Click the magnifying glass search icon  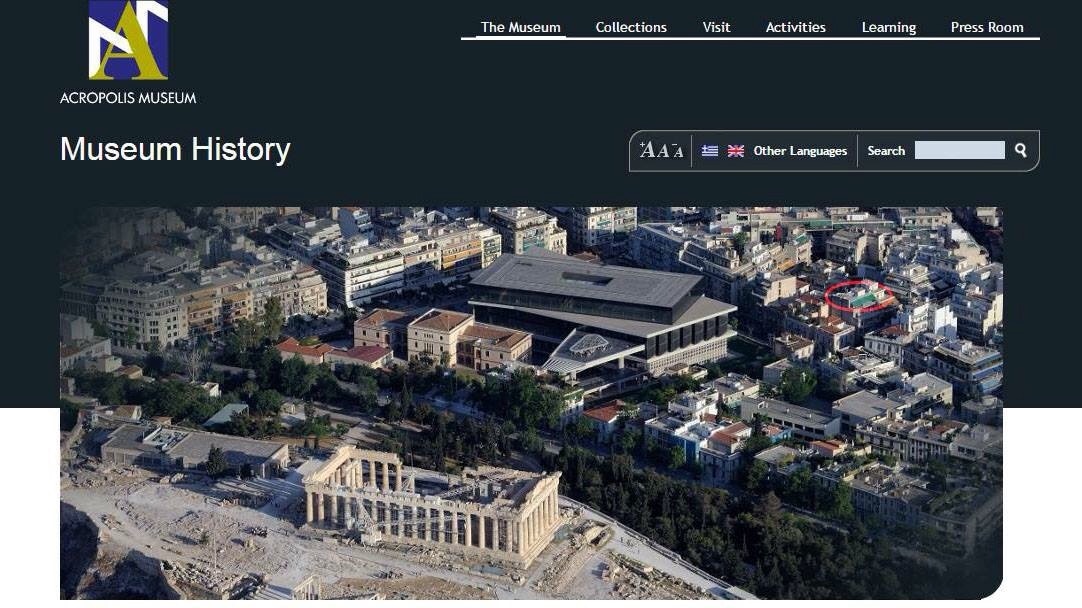[1021, 150]
